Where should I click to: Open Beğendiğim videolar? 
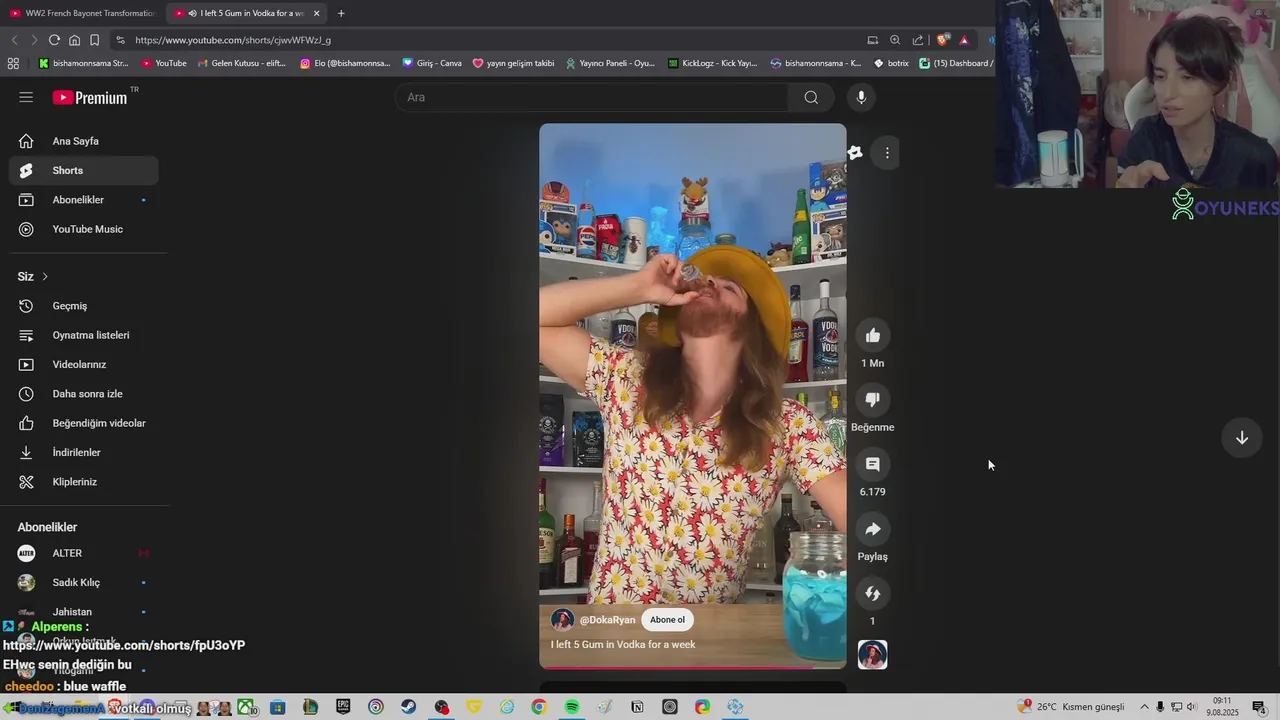click(84, 423)
